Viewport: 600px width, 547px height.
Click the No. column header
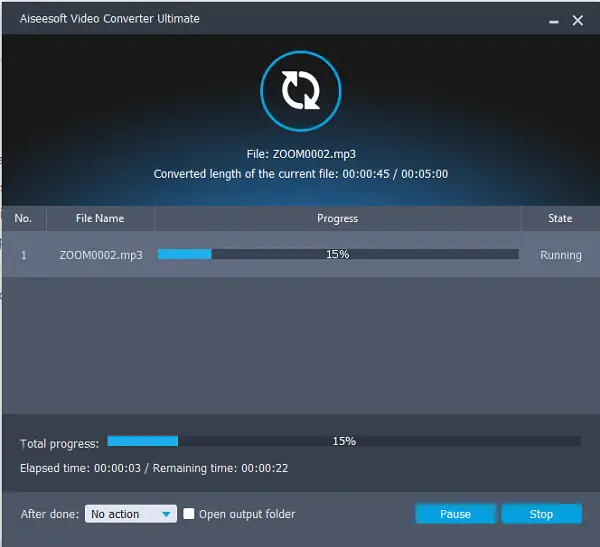(x=24, y=219)
